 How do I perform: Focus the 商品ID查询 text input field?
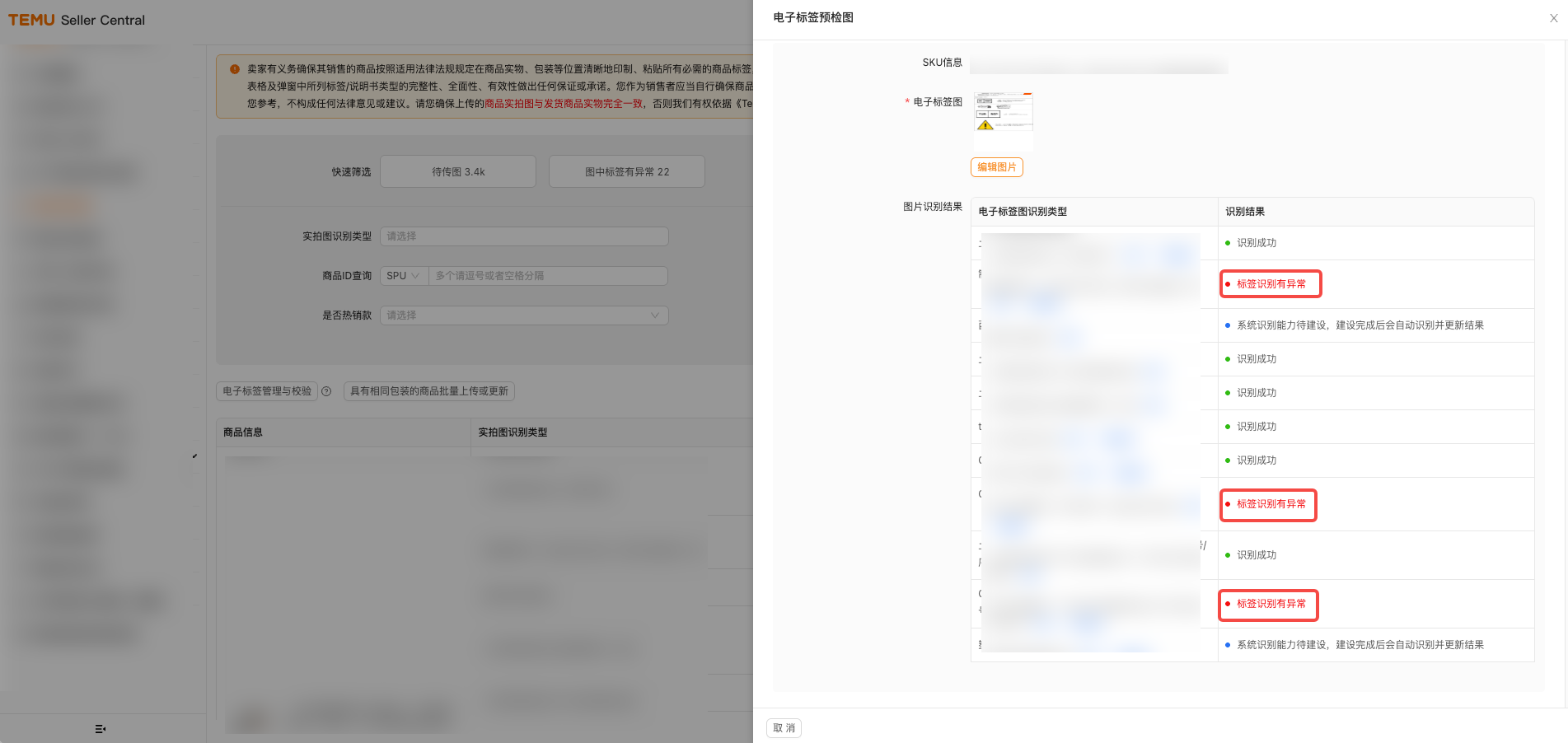(548, 276)
